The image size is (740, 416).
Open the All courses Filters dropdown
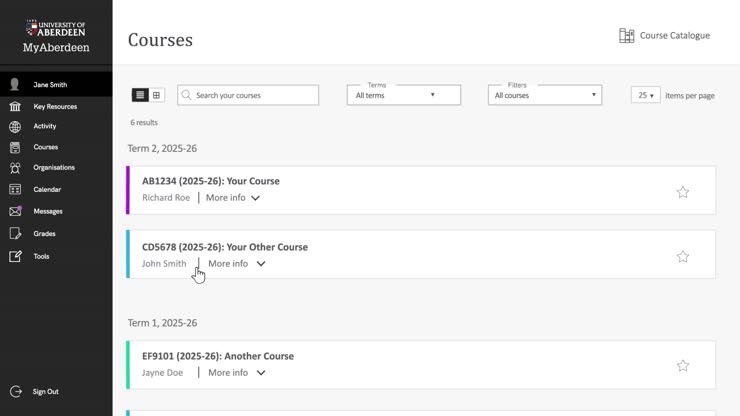(x=545, y=95)
